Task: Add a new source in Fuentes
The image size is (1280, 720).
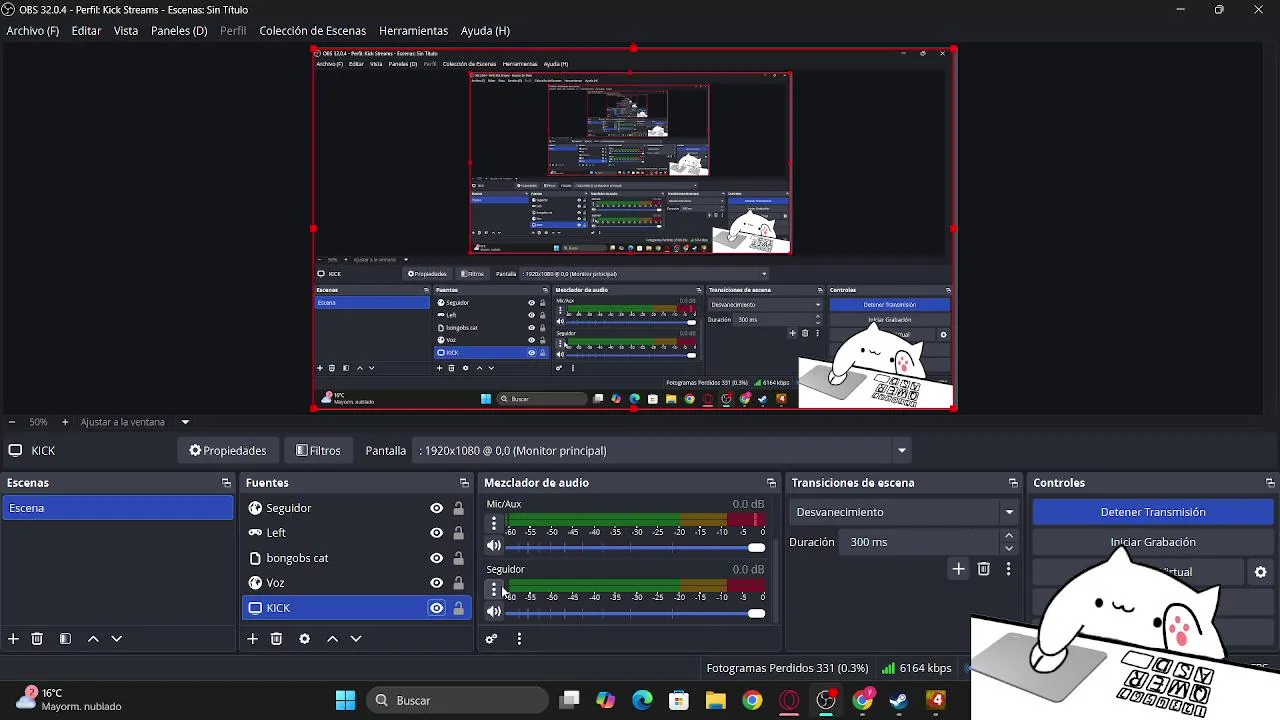Action: (253, 638)
